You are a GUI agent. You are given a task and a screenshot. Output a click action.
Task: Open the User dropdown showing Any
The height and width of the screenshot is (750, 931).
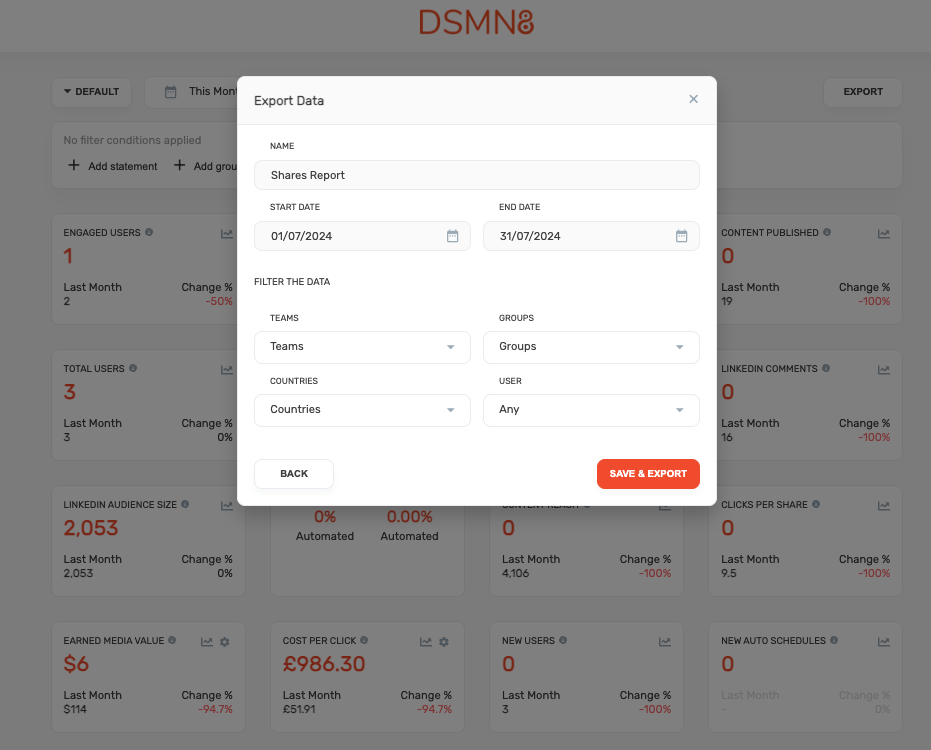click(591, 410)
